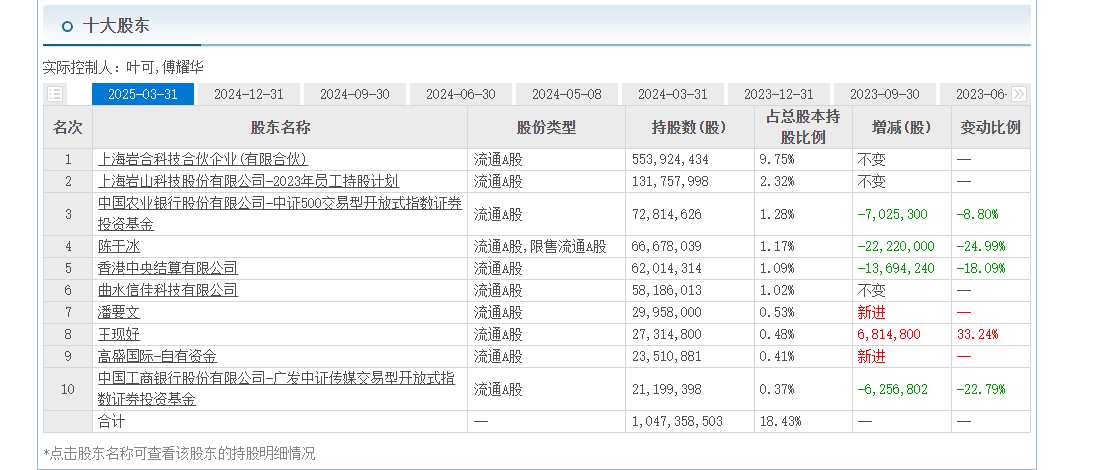
Task: Click share count 66,678,039
Action: coord(667,247)
